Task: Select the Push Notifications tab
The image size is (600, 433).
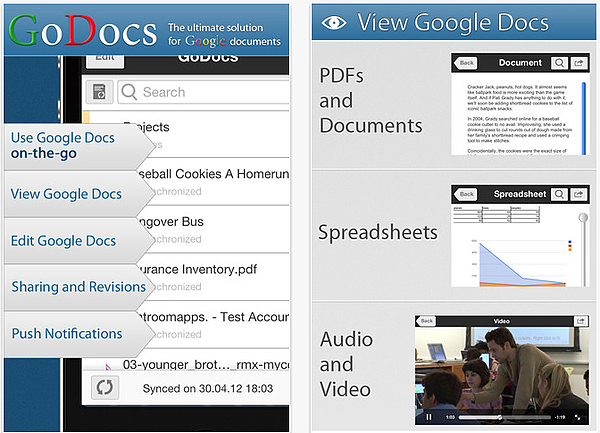Action: tap(78, 334)
